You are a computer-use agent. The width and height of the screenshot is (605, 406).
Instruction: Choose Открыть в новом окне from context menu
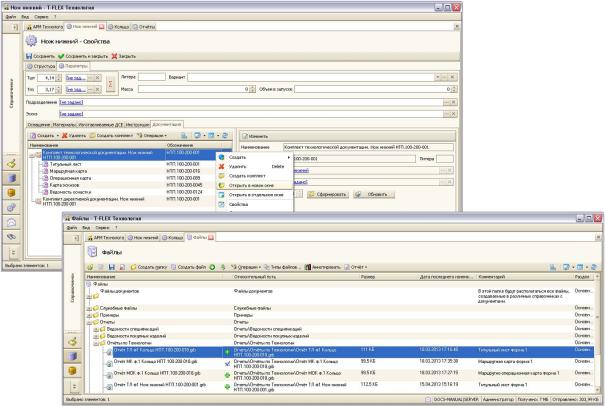click(x=254, y=186)
